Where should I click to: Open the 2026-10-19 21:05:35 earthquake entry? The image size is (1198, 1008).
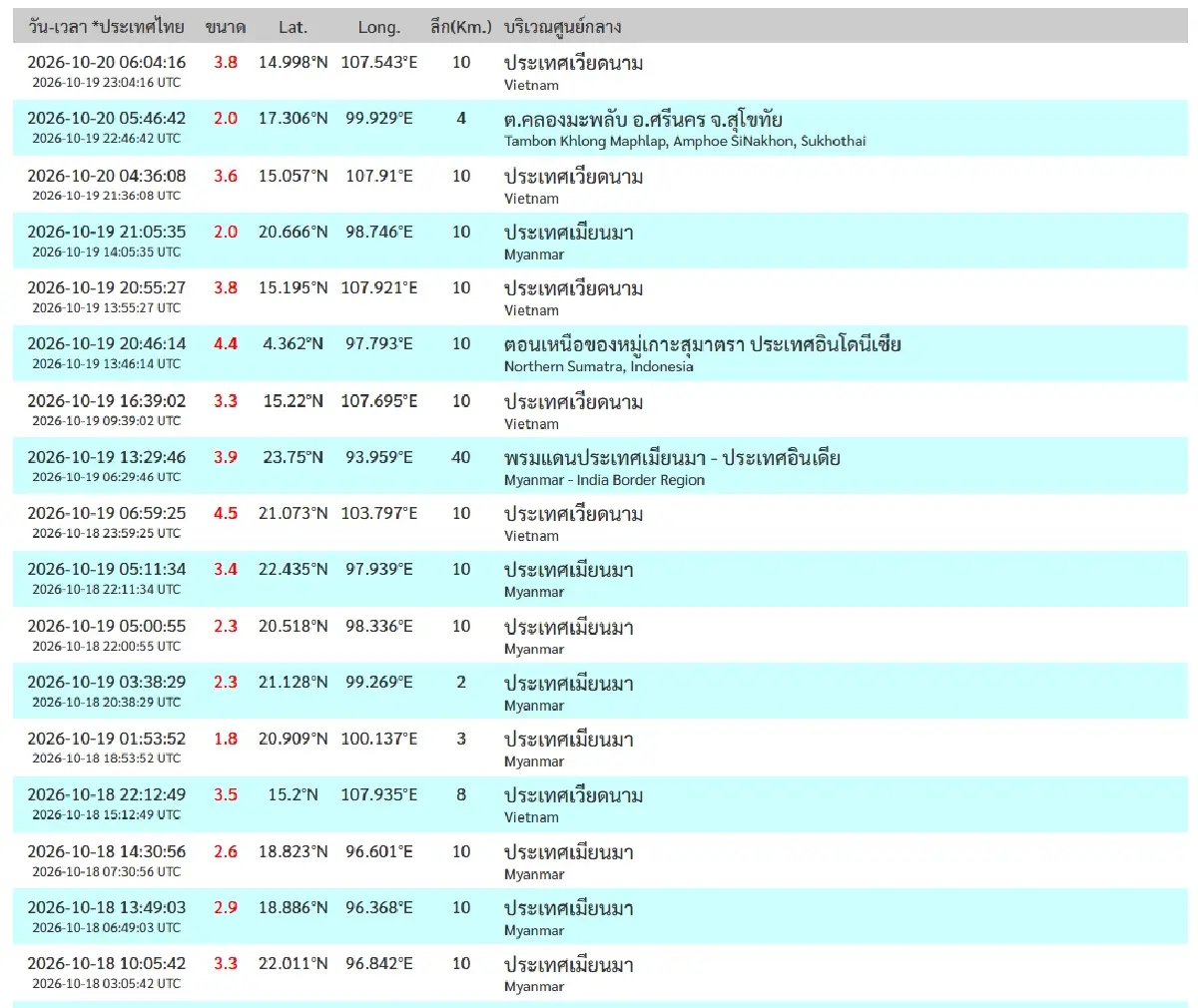tap(600, 241)
